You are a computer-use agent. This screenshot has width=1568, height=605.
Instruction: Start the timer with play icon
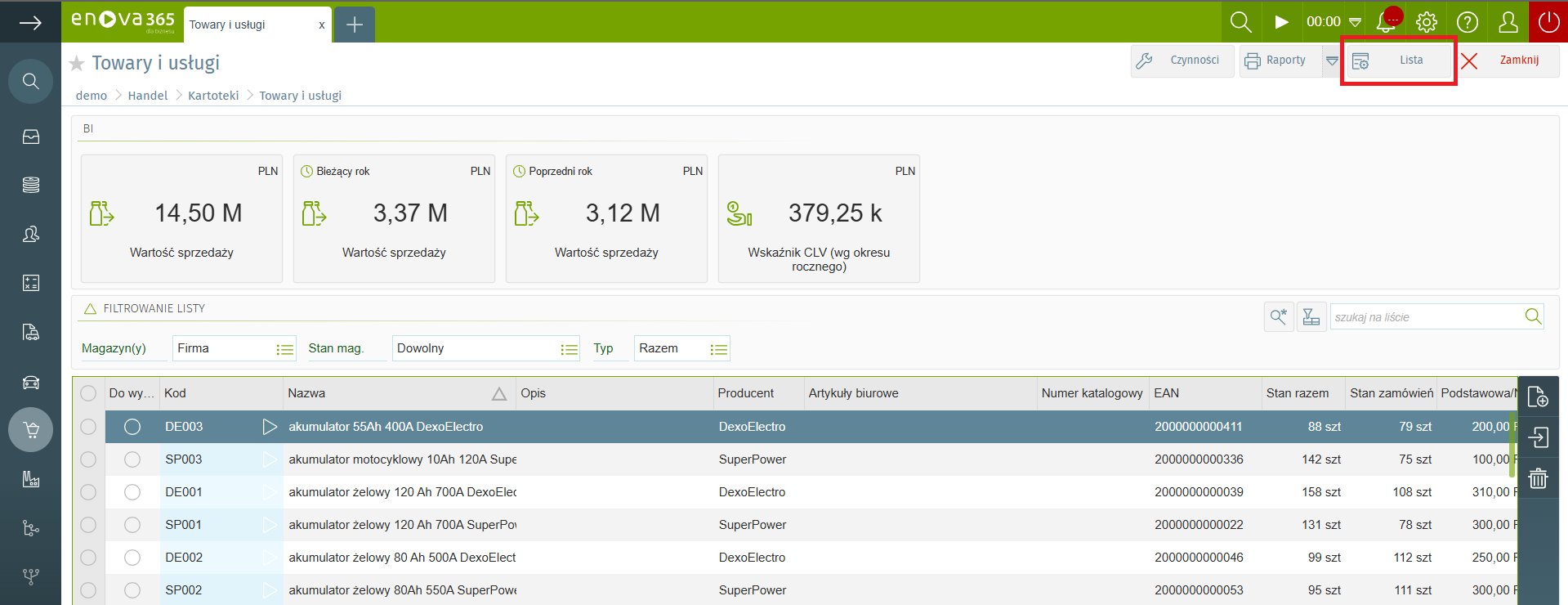pyautogui.click(x=1281, y=22)
